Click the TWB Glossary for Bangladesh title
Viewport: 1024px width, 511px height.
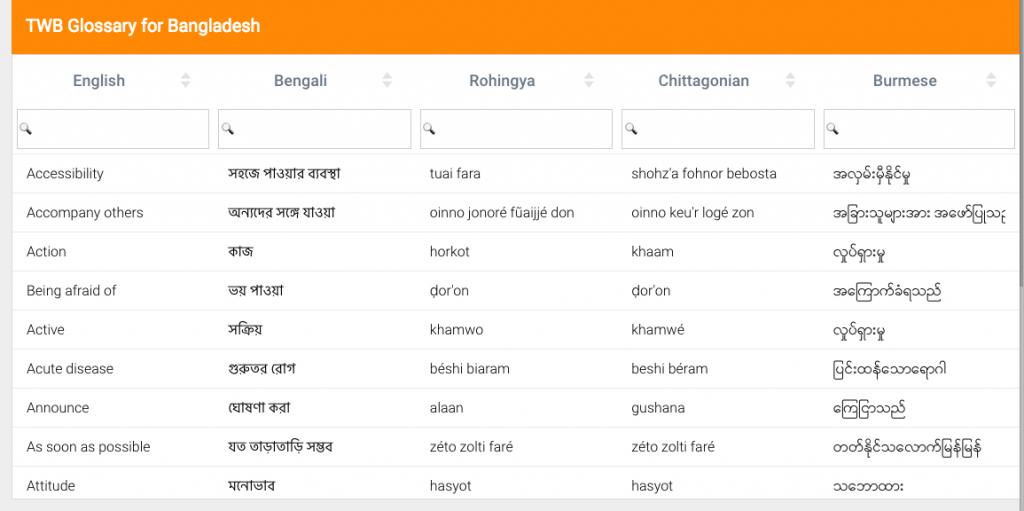click(x=142, y=26)
